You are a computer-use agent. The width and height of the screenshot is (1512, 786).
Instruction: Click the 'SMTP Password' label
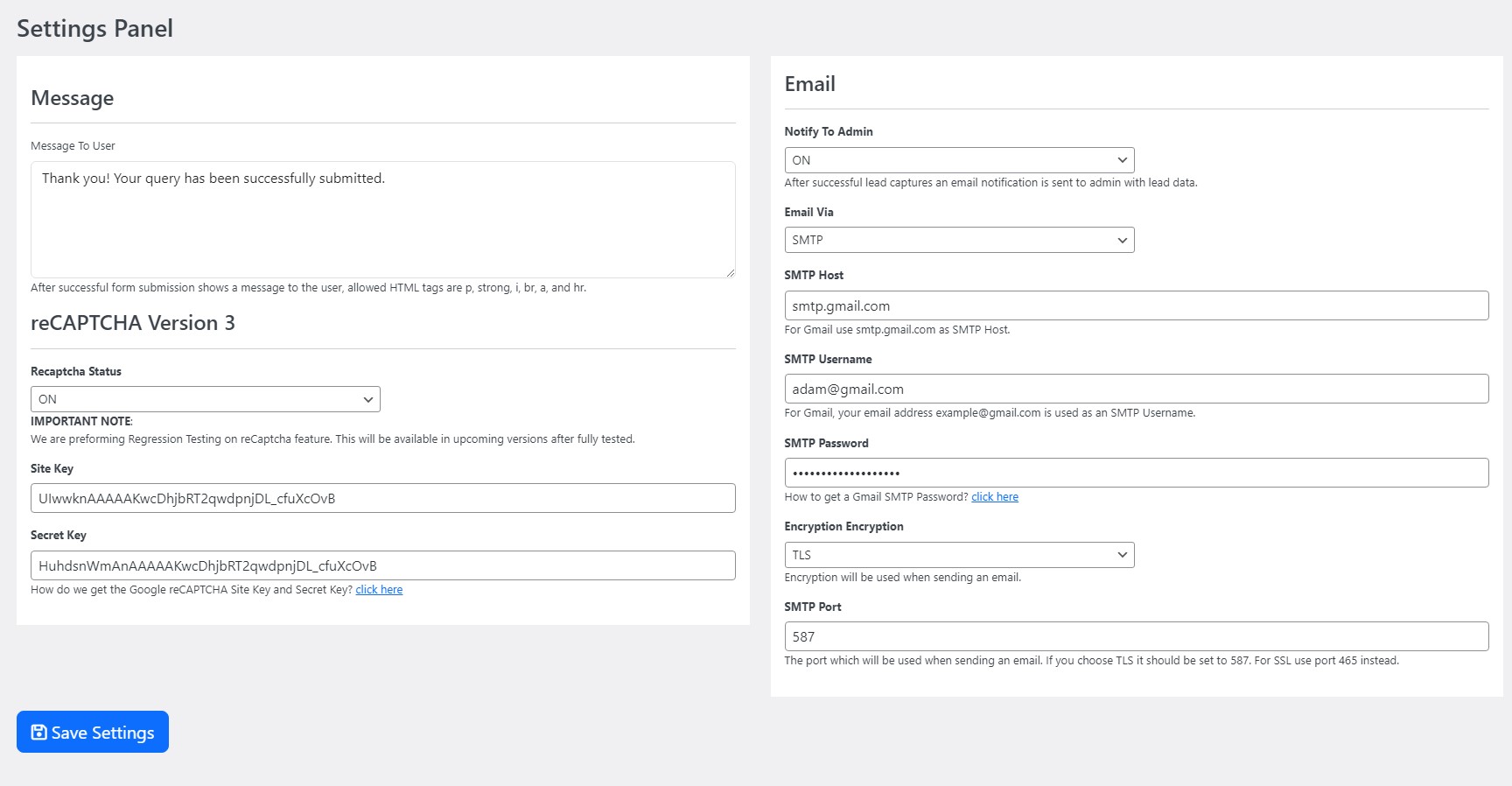point(826,444)
